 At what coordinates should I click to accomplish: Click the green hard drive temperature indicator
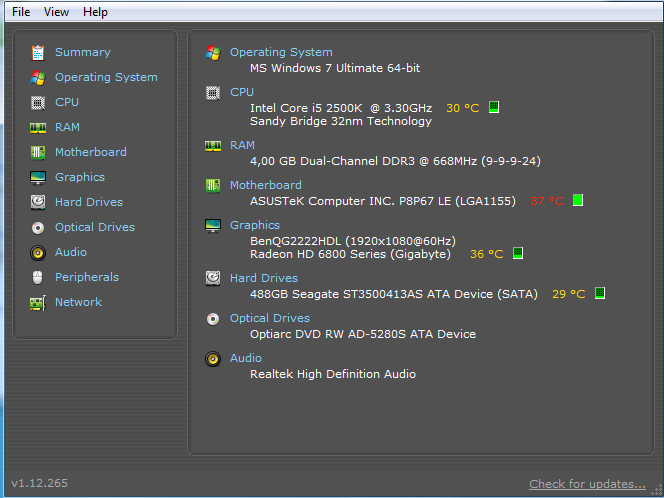point(600,294)
